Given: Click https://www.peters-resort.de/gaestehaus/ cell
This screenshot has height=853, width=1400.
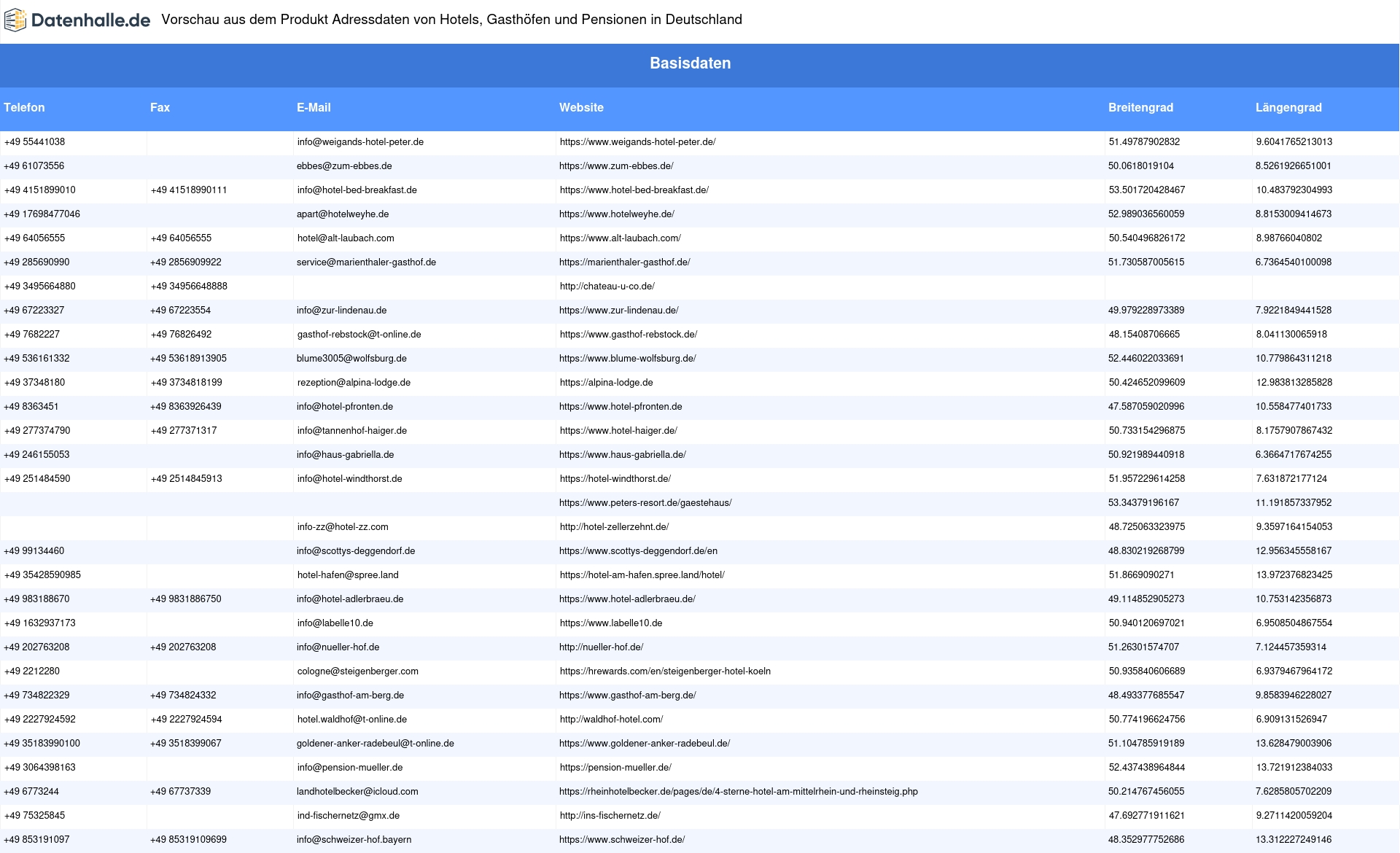Looking at the screenshot, I should click(x=645, y=503).
